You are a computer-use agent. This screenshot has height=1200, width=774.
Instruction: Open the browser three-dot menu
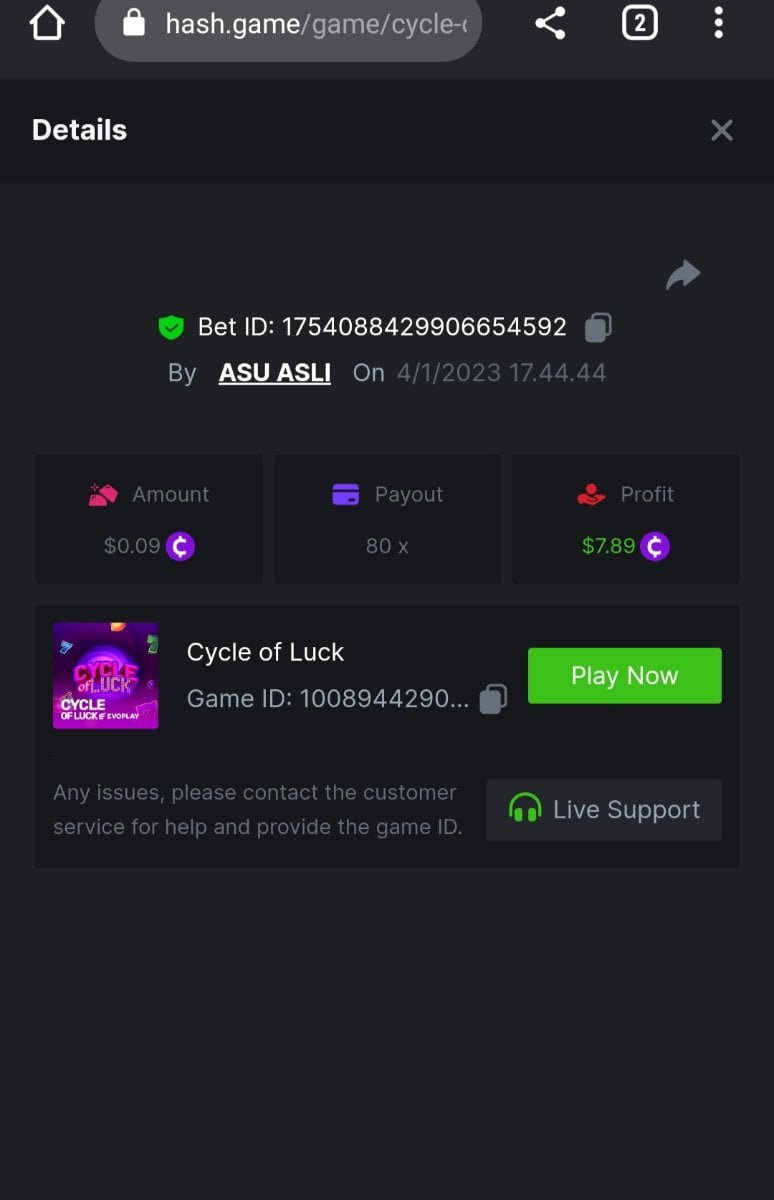click(718, 23)
